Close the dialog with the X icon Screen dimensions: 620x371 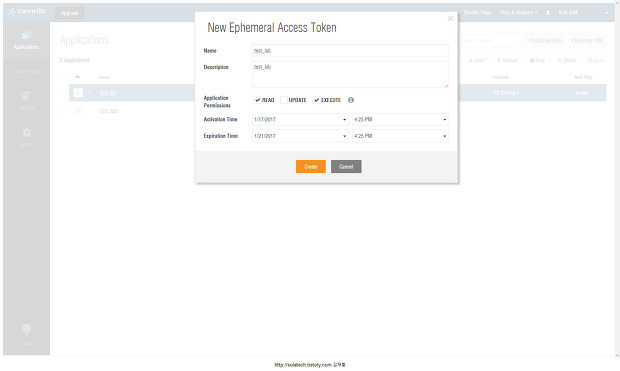tap(450, 19)
